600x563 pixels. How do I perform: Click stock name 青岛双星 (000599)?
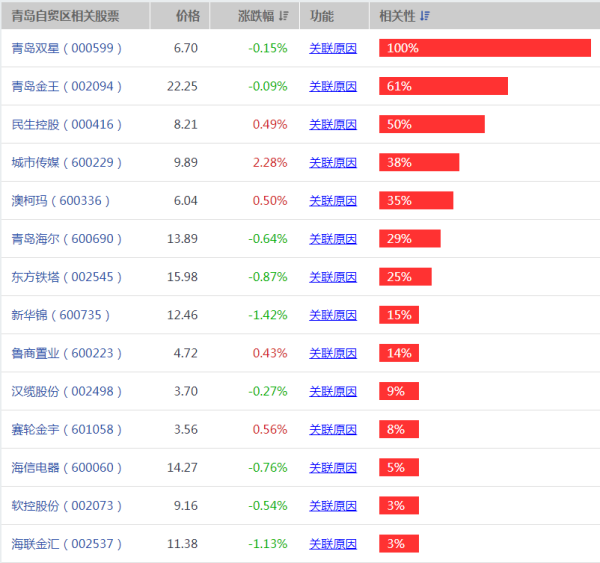pyautogui.click(x=67, y=48)
